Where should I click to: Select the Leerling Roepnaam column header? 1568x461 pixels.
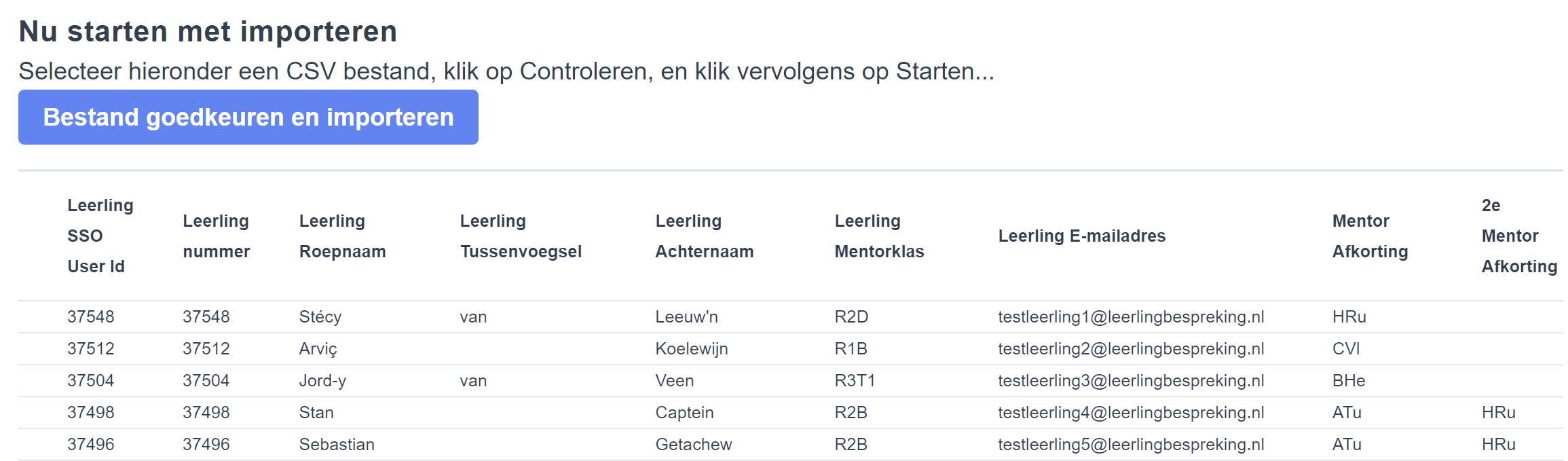[x=342, y=236]
